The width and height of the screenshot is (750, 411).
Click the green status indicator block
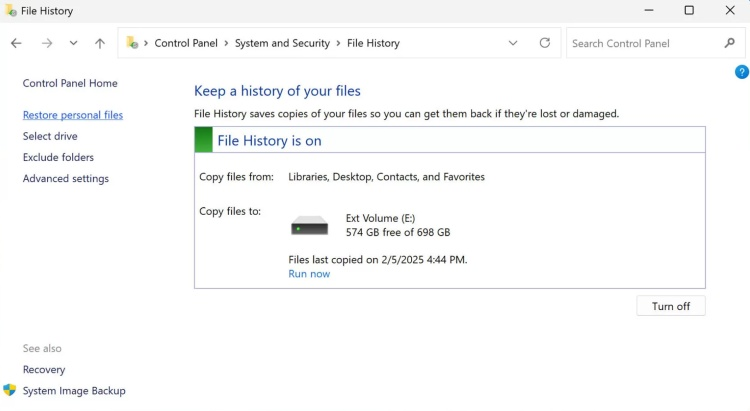coord(203,140)
